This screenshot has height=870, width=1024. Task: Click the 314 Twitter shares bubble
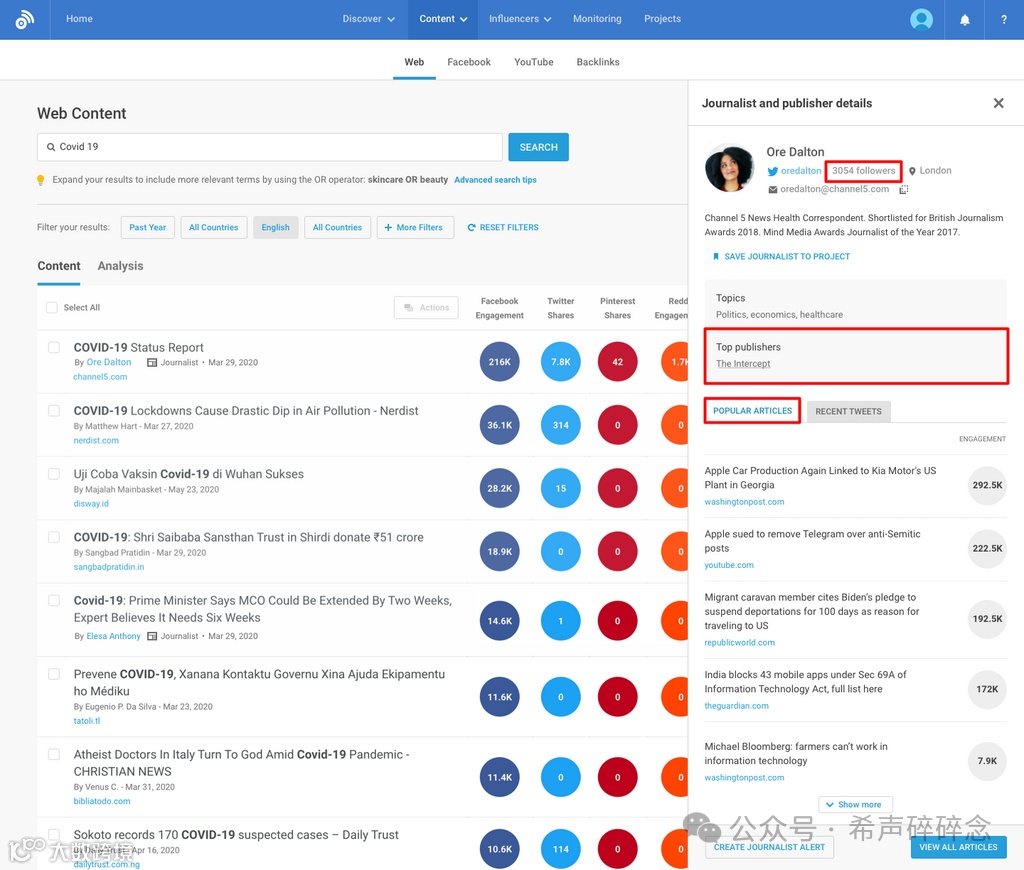[x=560, y=425]
